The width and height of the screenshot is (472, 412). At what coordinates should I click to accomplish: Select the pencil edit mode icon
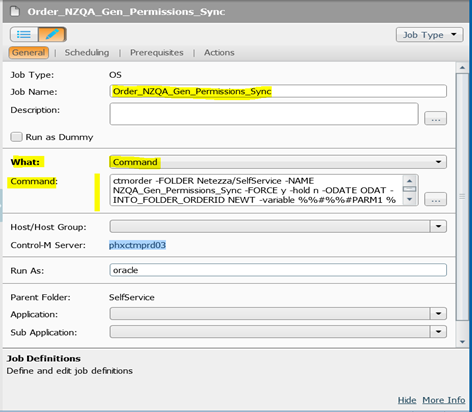tap(52, 34)
